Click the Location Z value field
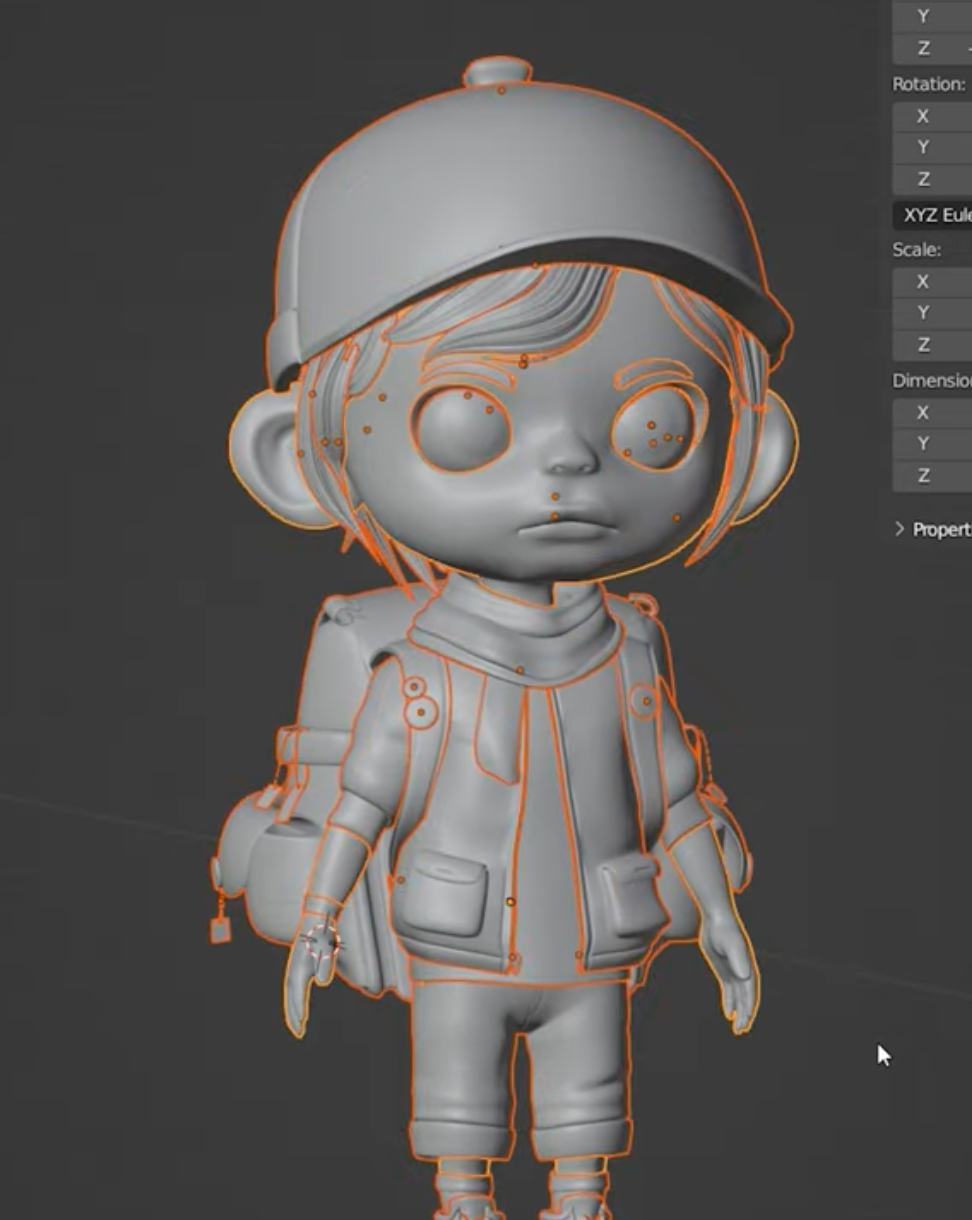 click(940, 47)
